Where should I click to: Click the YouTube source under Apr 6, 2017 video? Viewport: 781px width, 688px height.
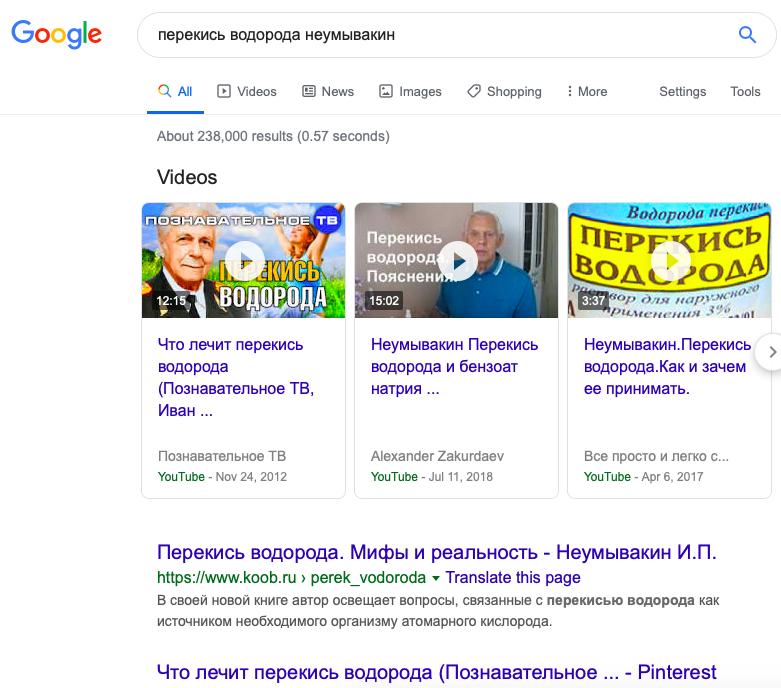607,477
